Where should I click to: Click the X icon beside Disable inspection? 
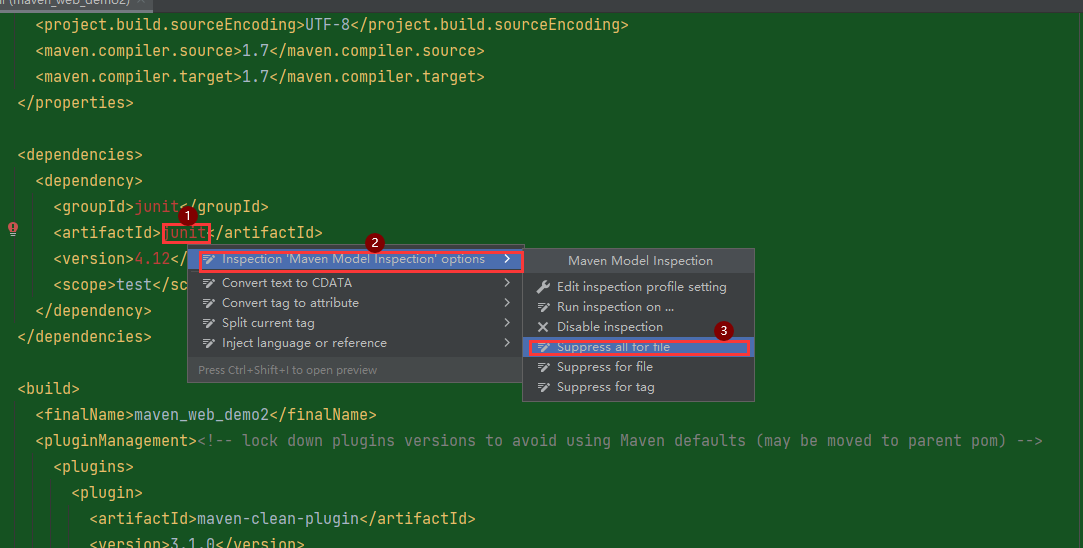(x=543, y=327)
